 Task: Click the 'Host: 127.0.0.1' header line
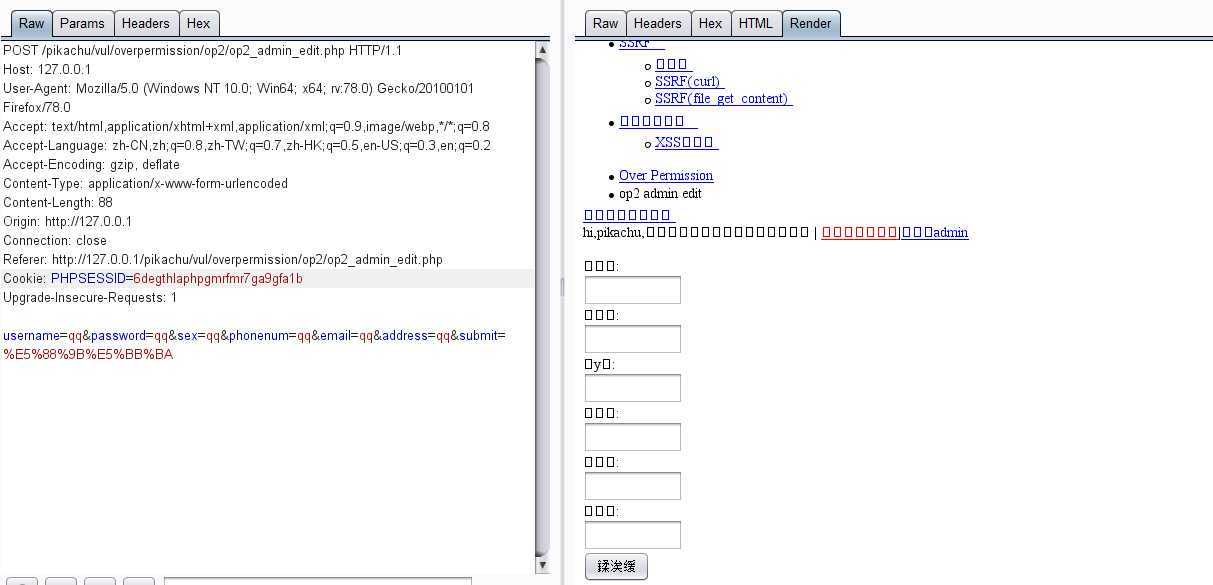pyautogui.click(x=47, y=69)
